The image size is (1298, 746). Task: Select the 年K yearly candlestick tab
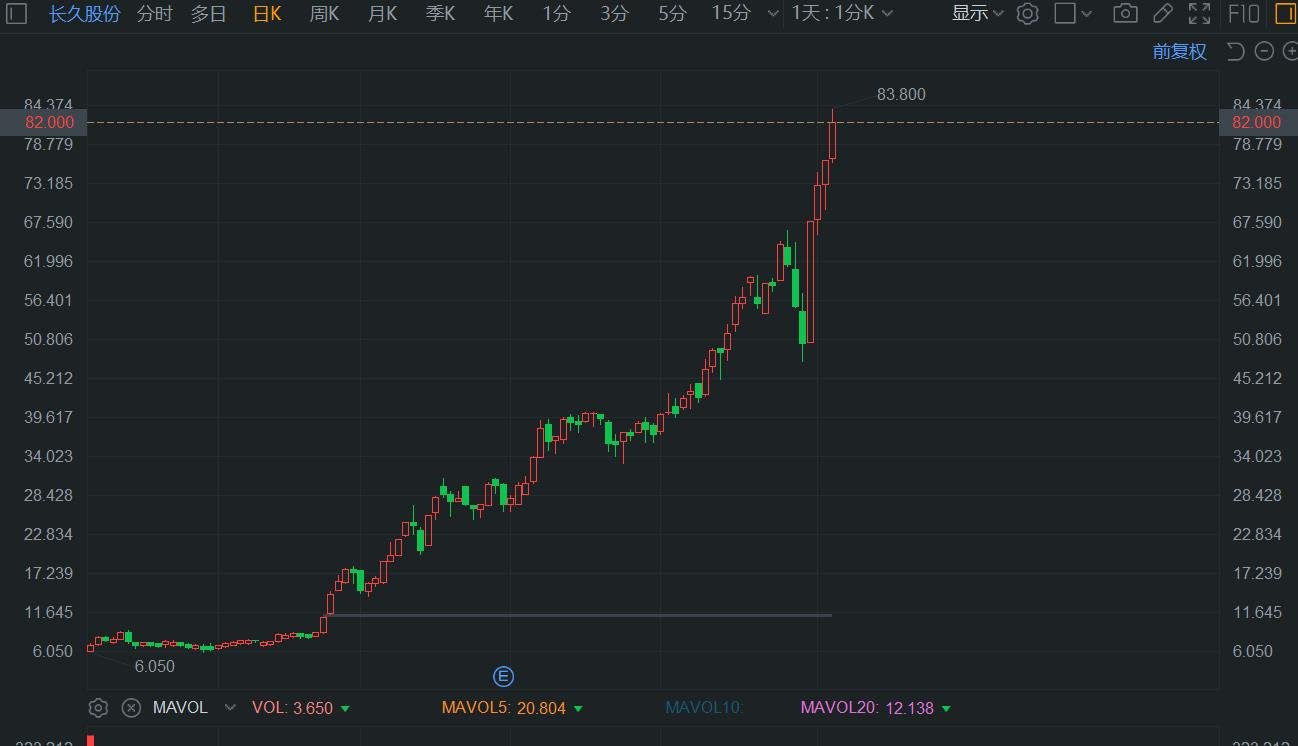(498, 14)
